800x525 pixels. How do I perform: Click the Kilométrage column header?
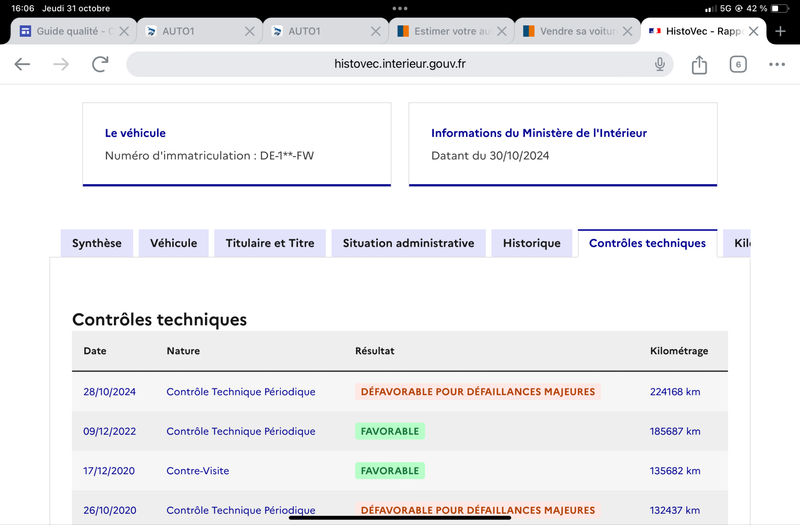[x=679, y=351]
